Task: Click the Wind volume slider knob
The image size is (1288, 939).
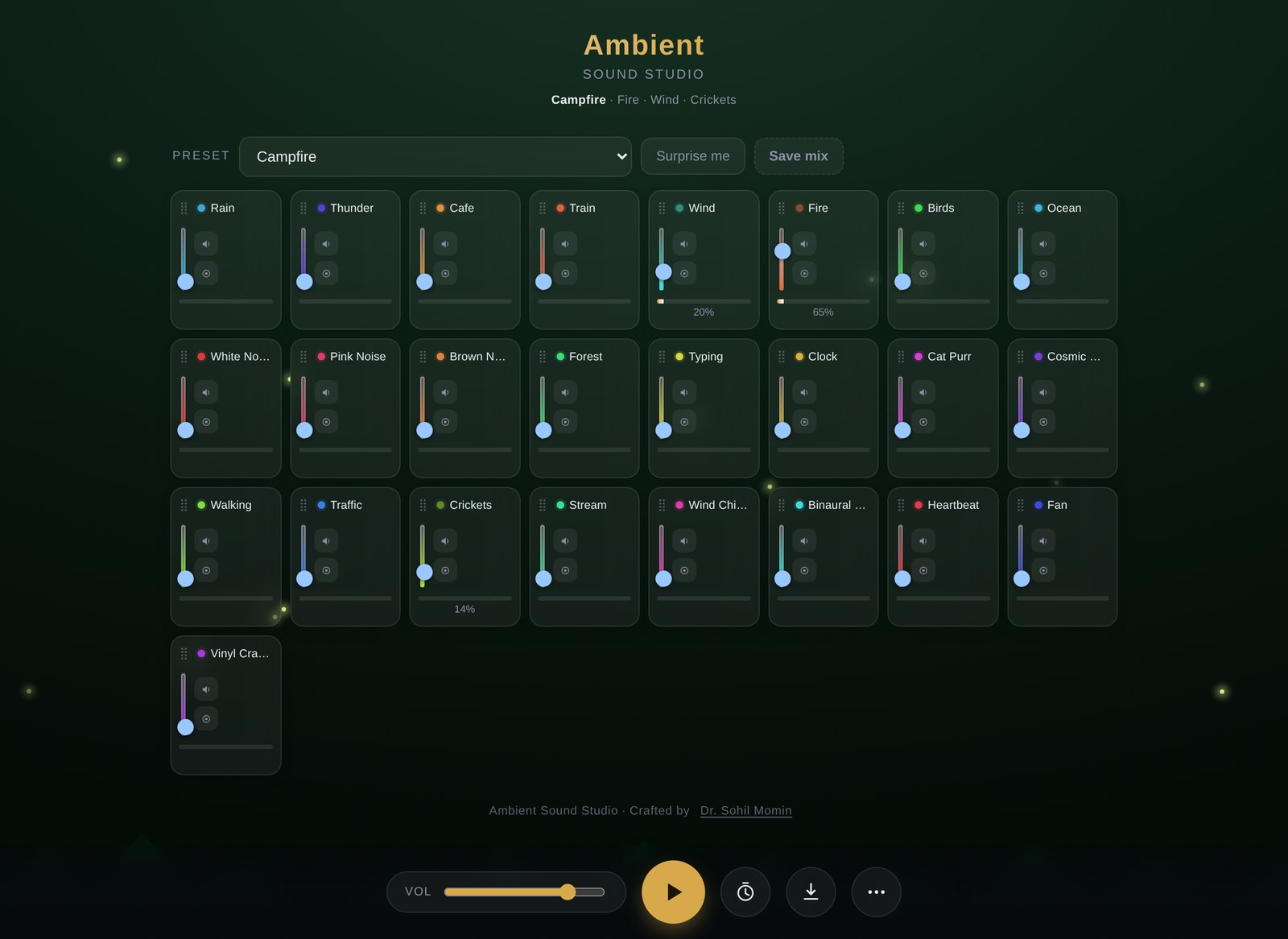Action: tap(663, 271)
